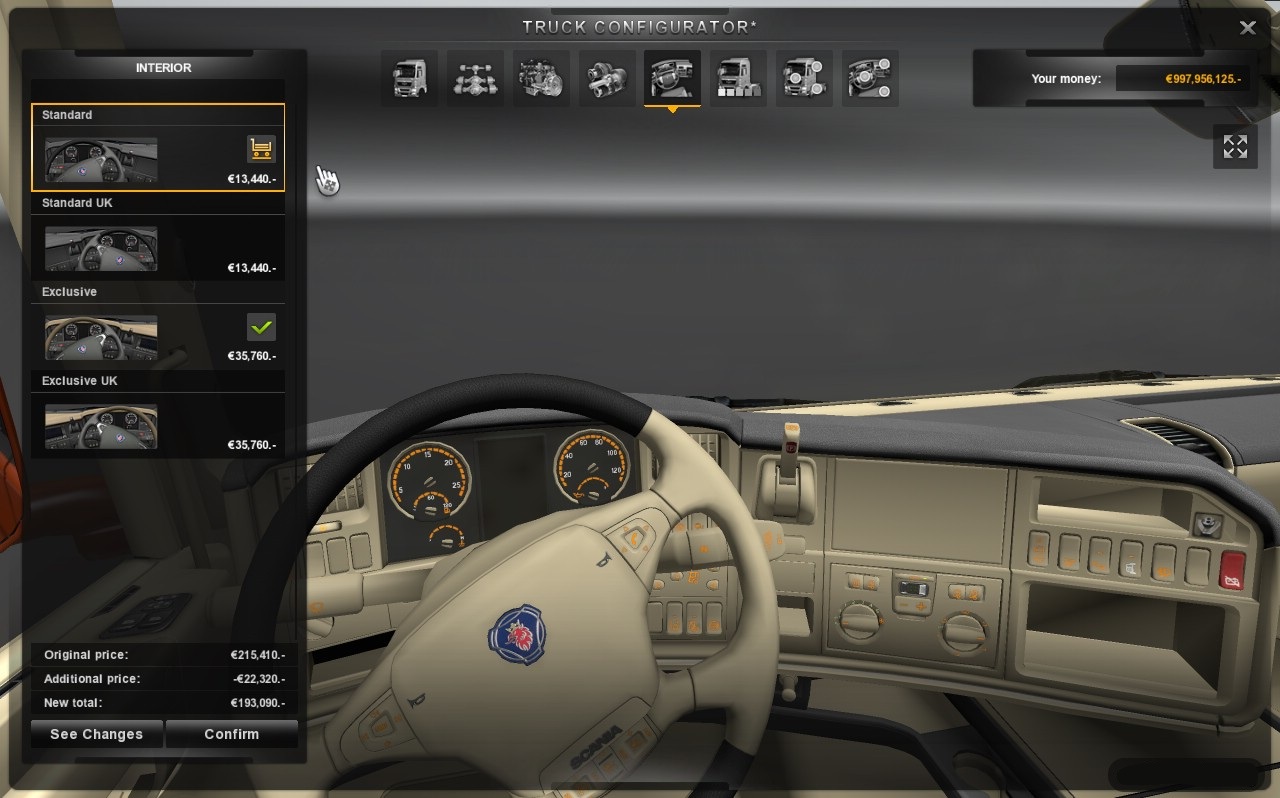Click the Original price value €215,410

point(257,655)
